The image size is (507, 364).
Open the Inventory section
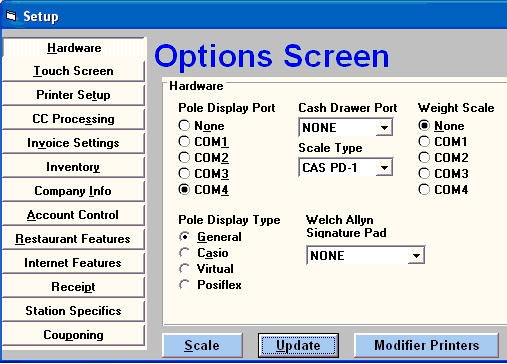[x=74, y=167]
